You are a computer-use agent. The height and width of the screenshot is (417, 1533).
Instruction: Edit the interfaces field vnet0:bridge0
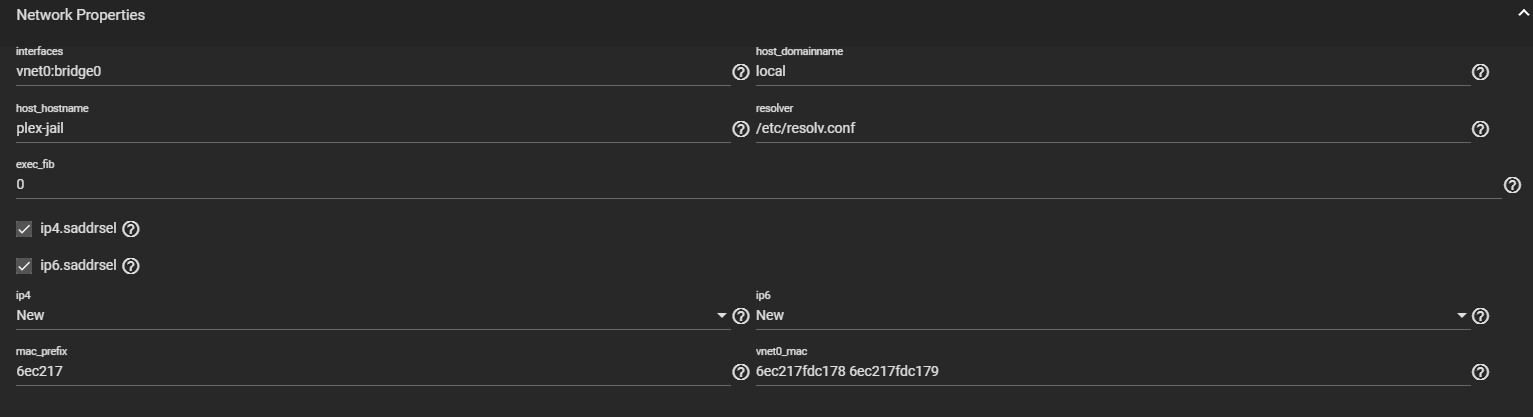tap(373, 72)
